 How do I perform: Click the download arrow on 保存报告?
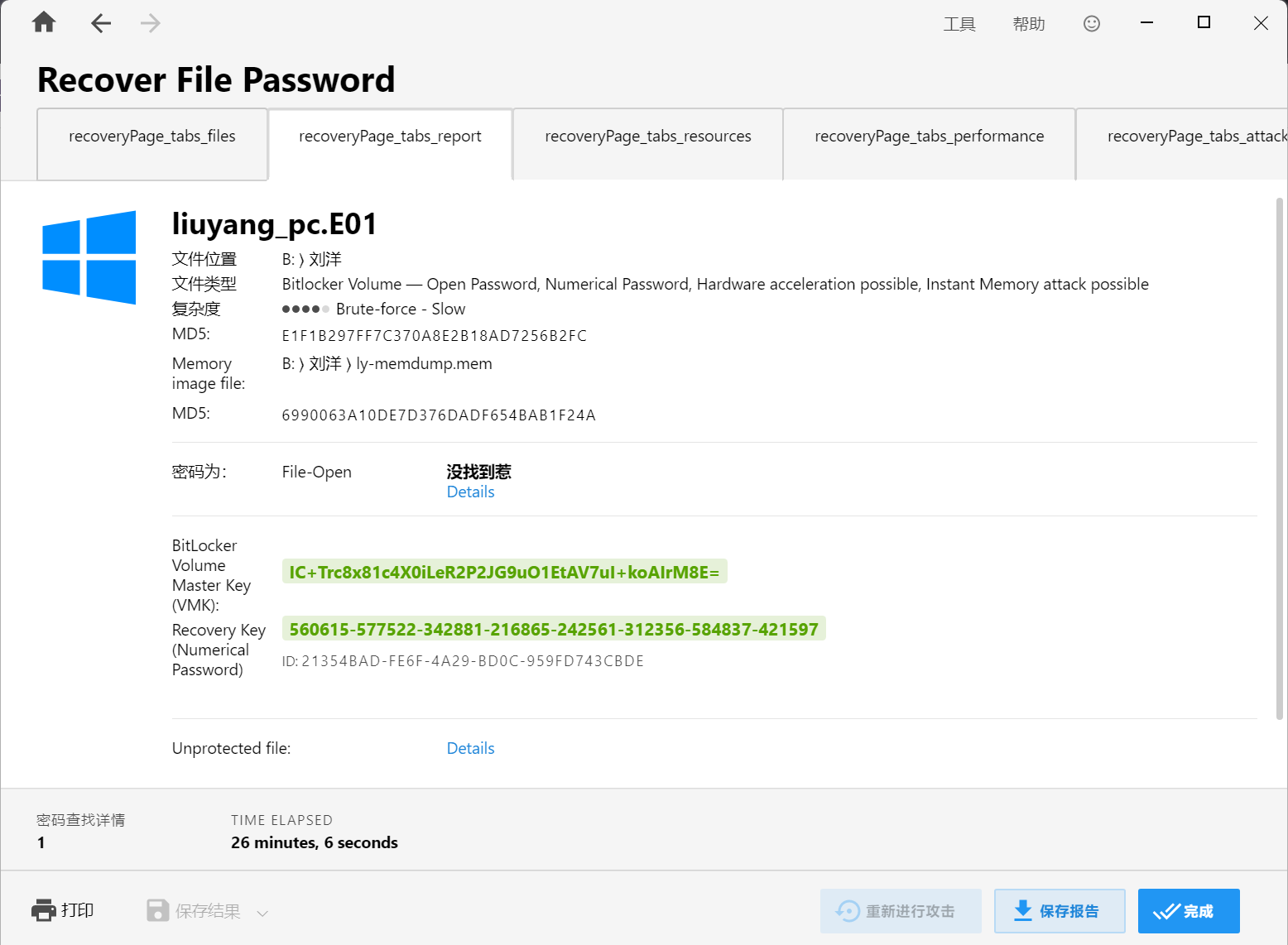1023,910
